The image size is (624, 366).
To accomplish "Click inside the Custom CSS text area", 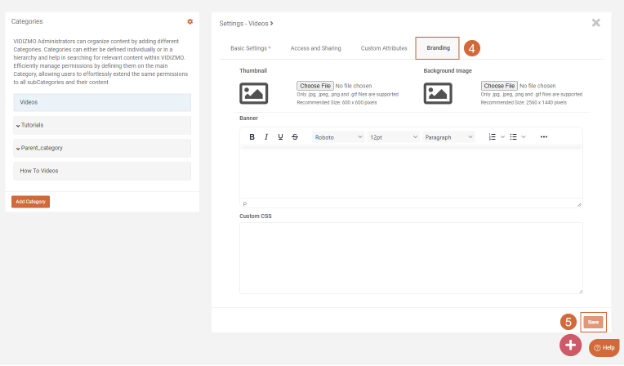I will click(411, 258).
